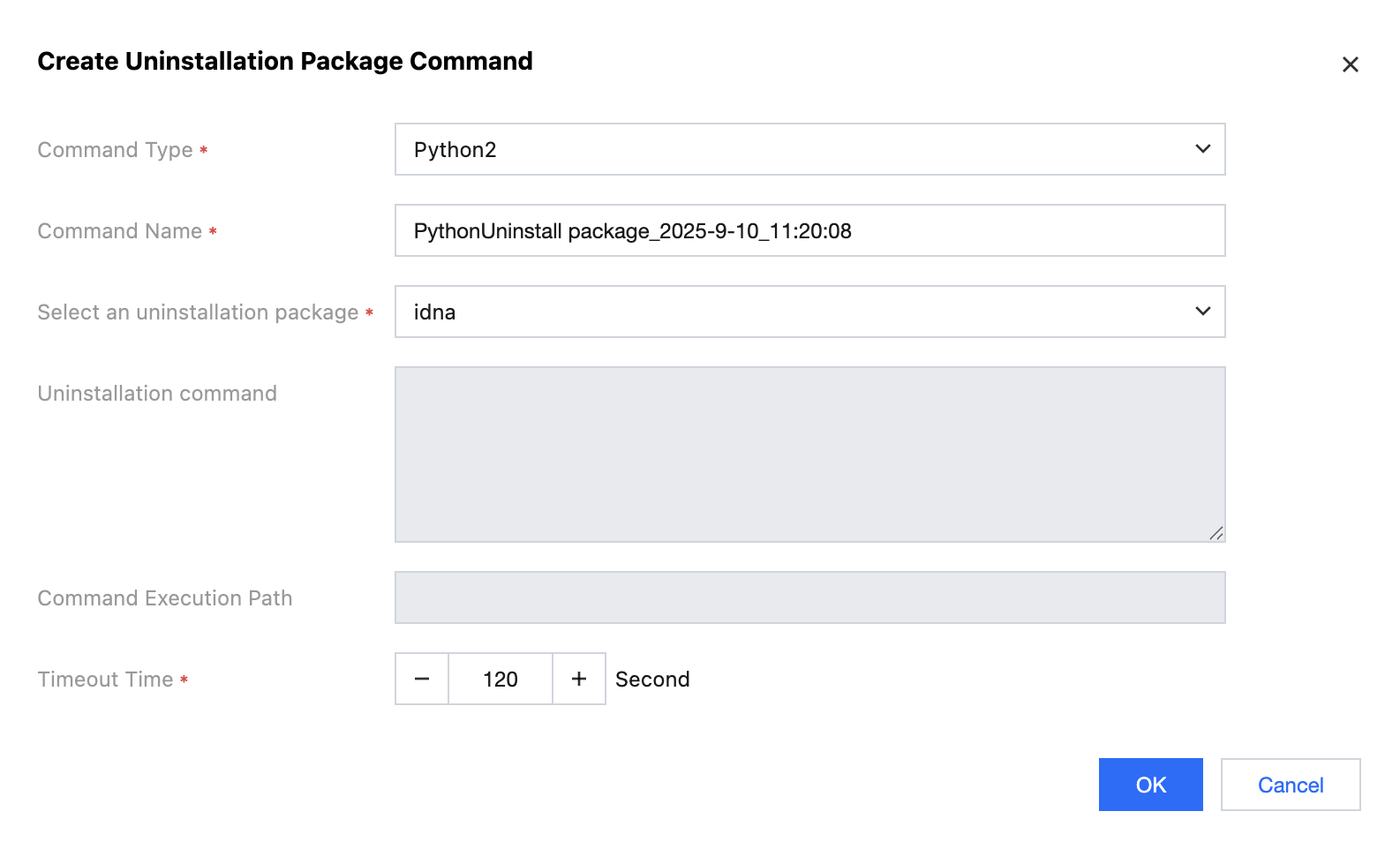Click the text area resize handle
The height and width of the screenshot is (849, 1400).
click(1216, 533)
